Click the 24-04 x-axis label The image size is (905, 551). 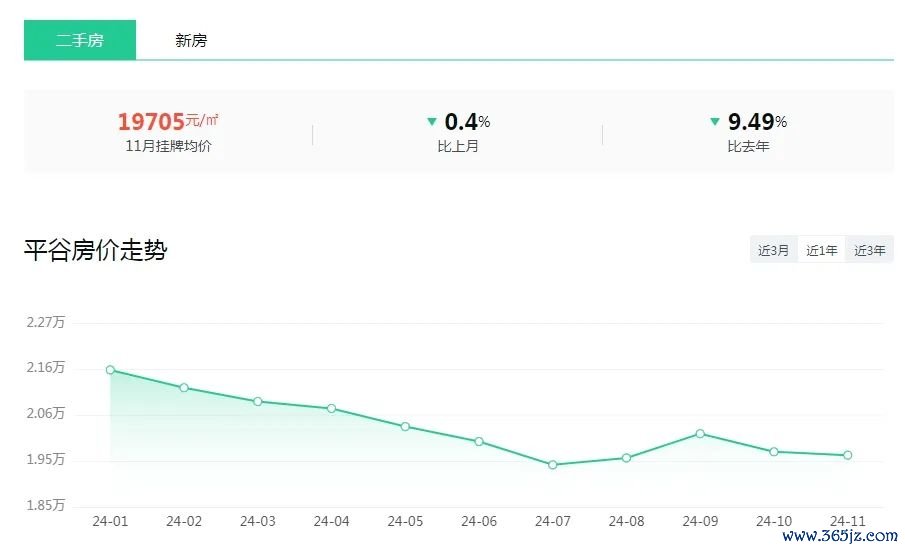coord(331,522)
